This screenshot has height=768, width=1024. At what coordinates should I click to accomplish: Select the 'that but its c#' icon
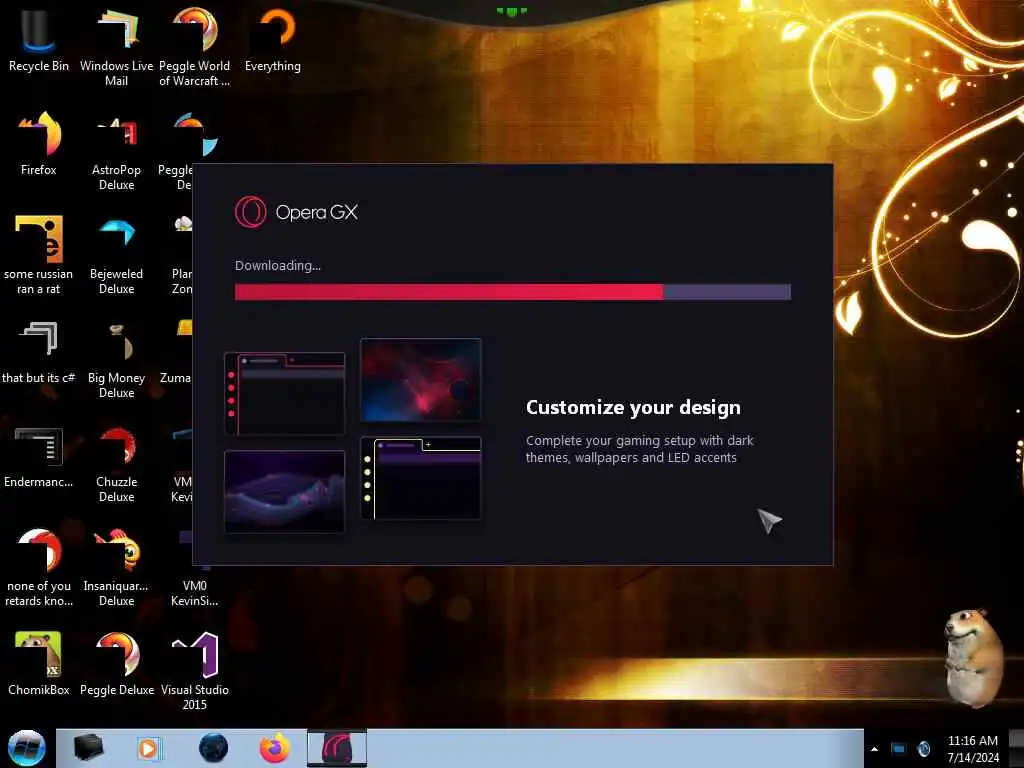click(x=39, y=353)
